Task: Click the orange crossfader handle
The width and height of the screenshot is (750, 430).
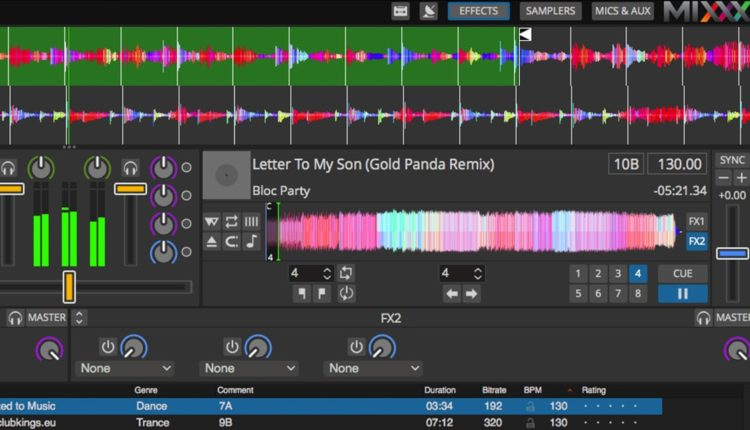Action: tap(69, 286)
